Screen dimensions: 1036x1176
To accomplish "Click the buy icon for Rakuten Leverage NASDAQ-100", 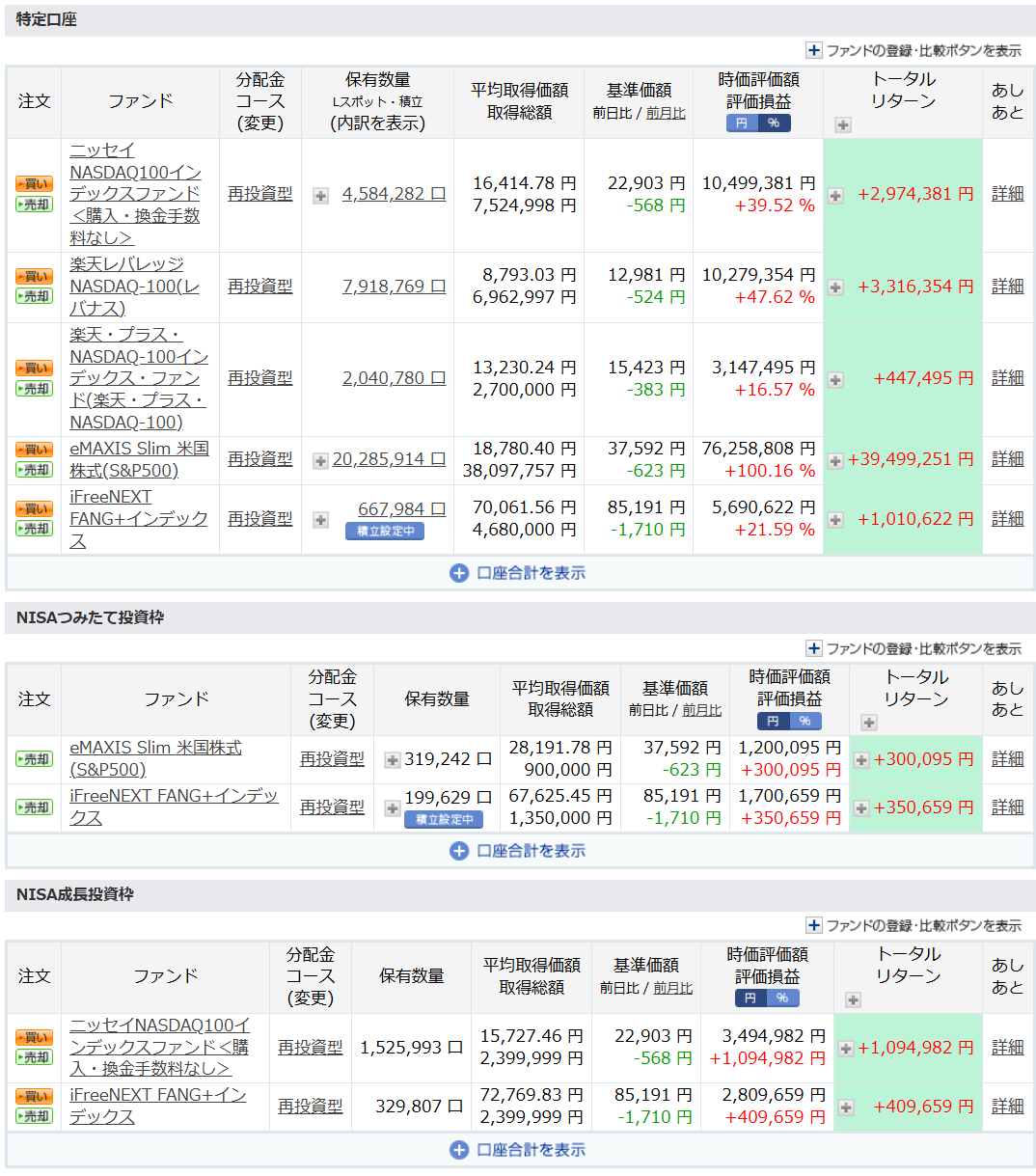I will (x=34, y=276).
